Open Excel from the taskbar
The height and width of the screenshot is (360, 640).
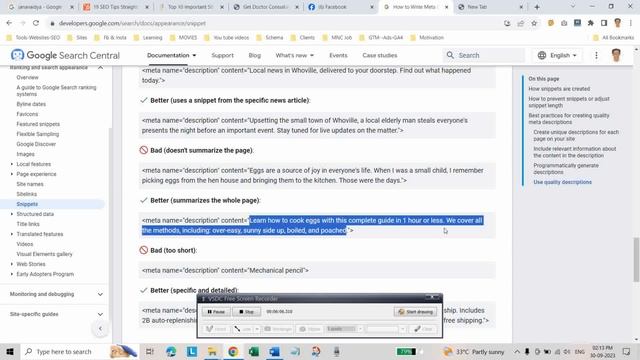pos(253,351)
